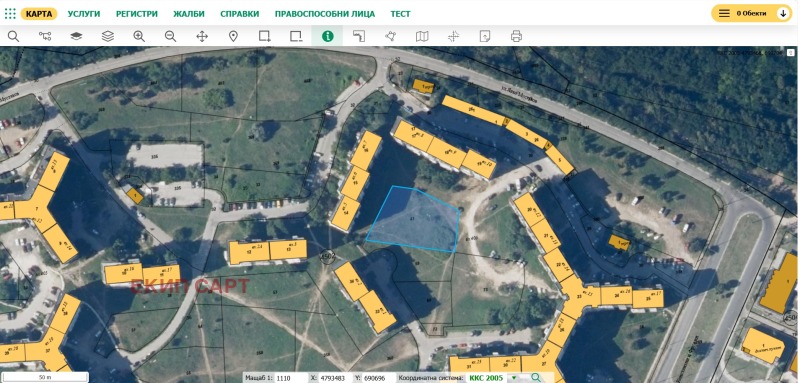This screenshot has width=800, height=383.
Task: Open the РЕГИСТРИ menu
Action: tap(137, 14)
